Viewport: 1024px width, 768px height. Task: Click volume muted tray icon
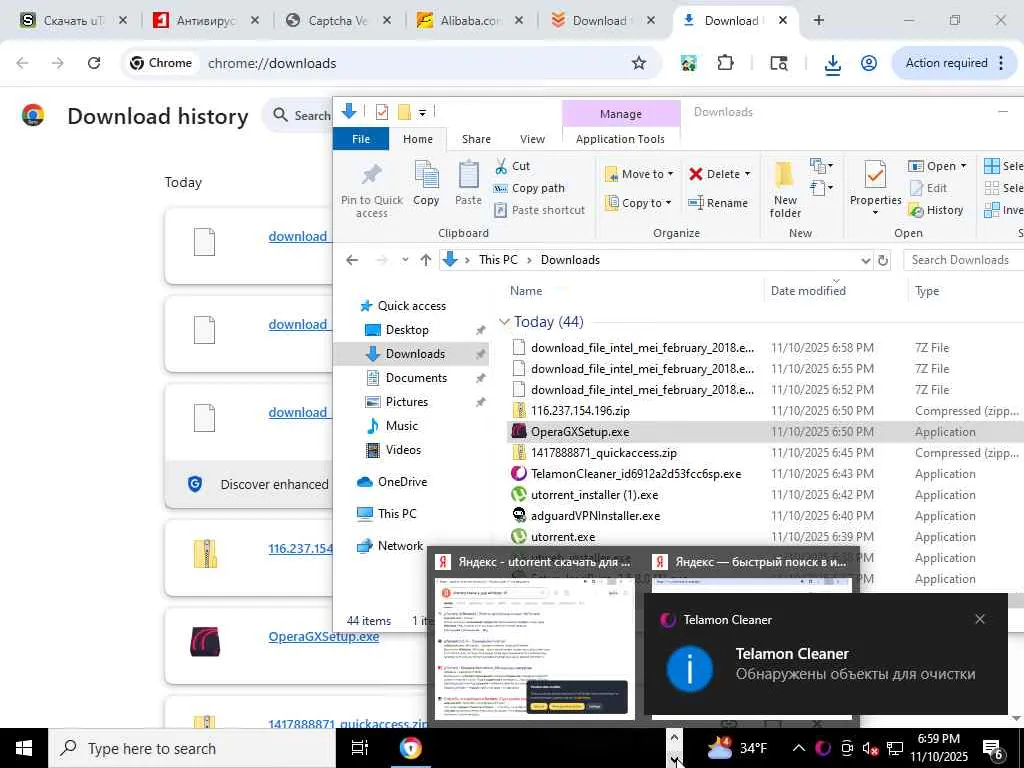click(870, 748)
